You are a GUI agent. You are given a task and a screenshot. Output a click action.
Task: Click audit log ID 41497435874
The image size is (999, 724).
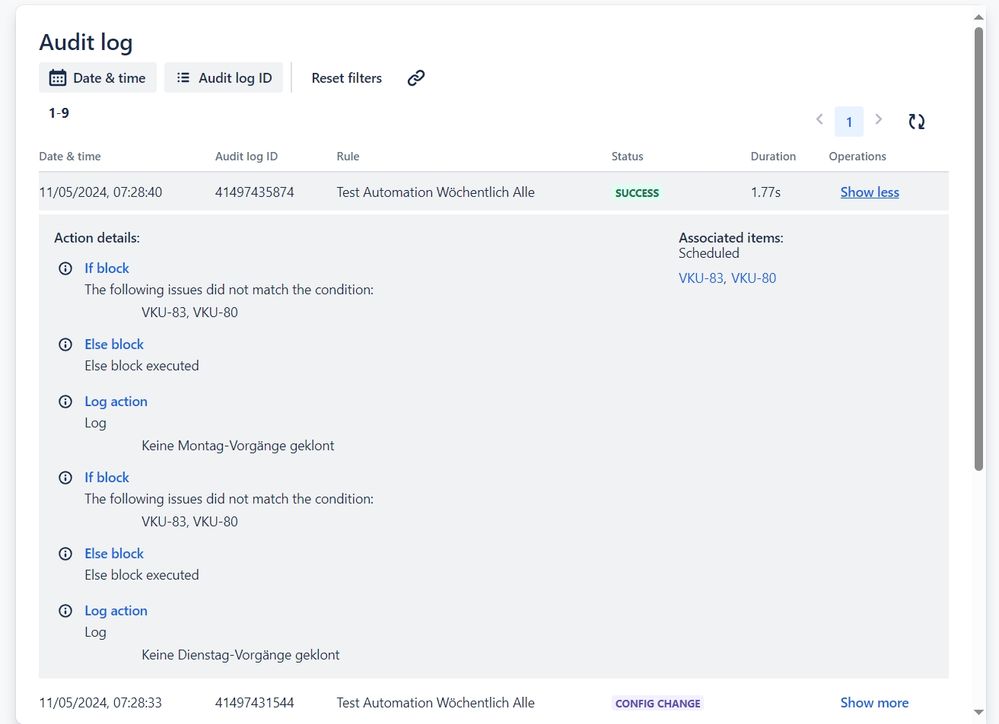pos(254,192)
